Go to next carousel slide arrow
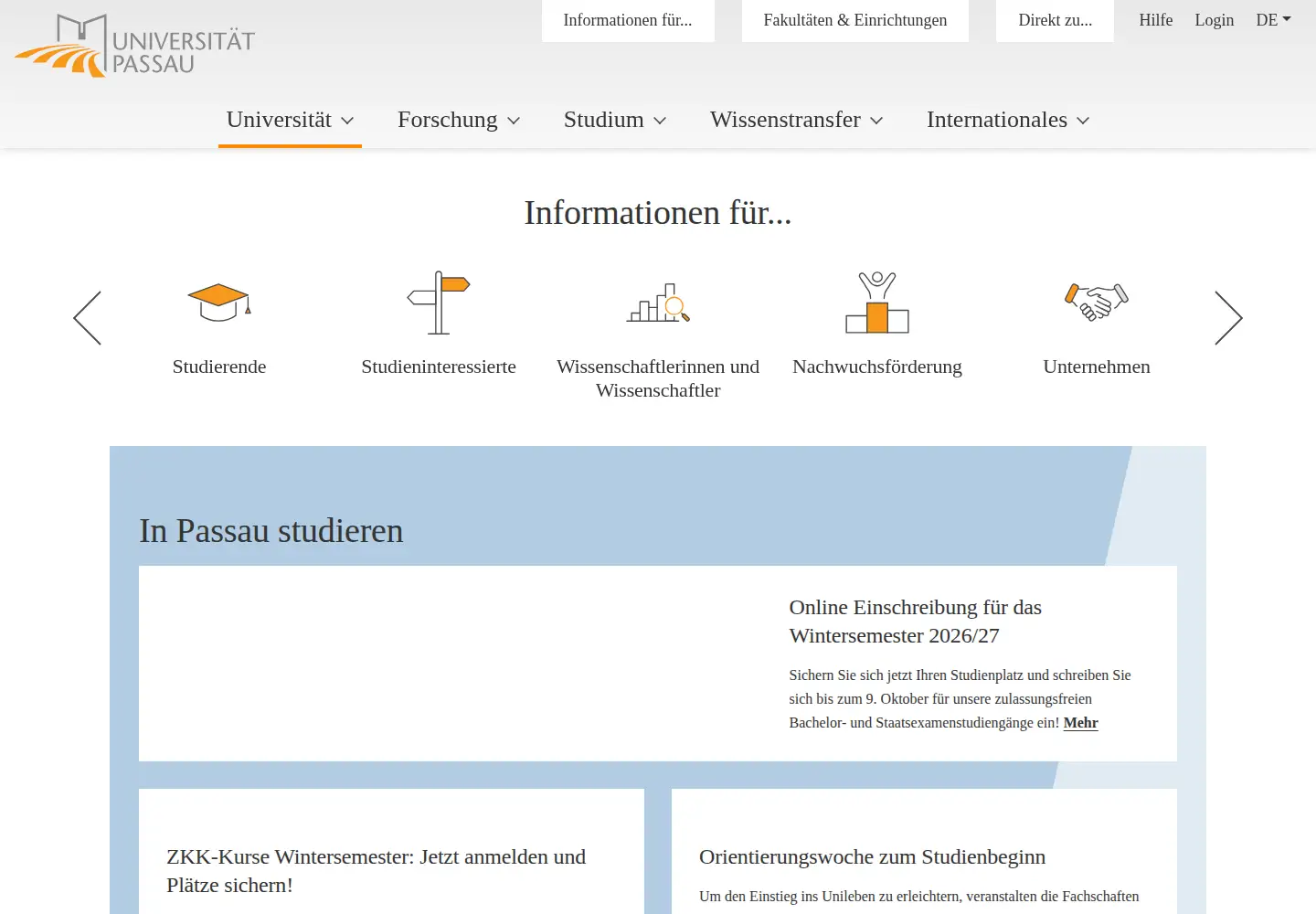 click(1228, 318)
